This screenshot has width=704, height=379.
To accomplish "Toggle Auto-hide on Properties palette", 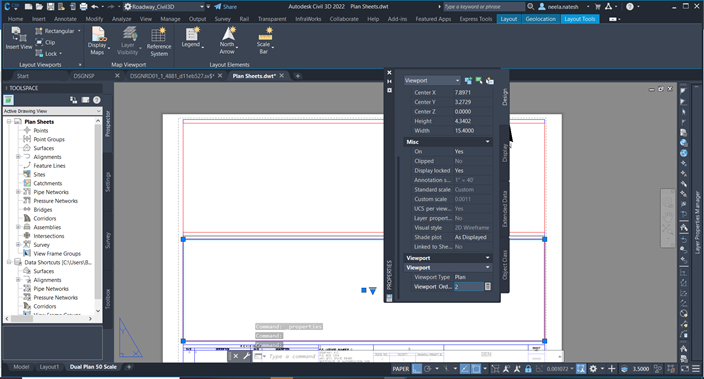I will pyautogui.click(x=389, y=81).
